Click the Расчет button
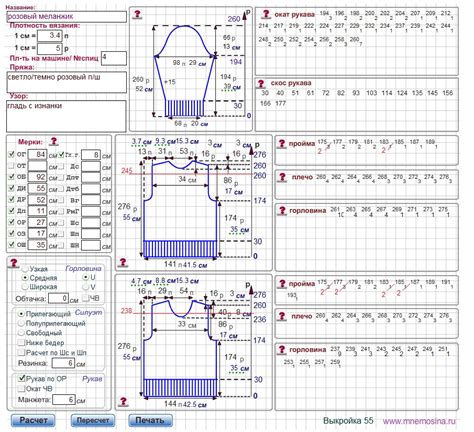Screen dimensions: 474x432 33,420
